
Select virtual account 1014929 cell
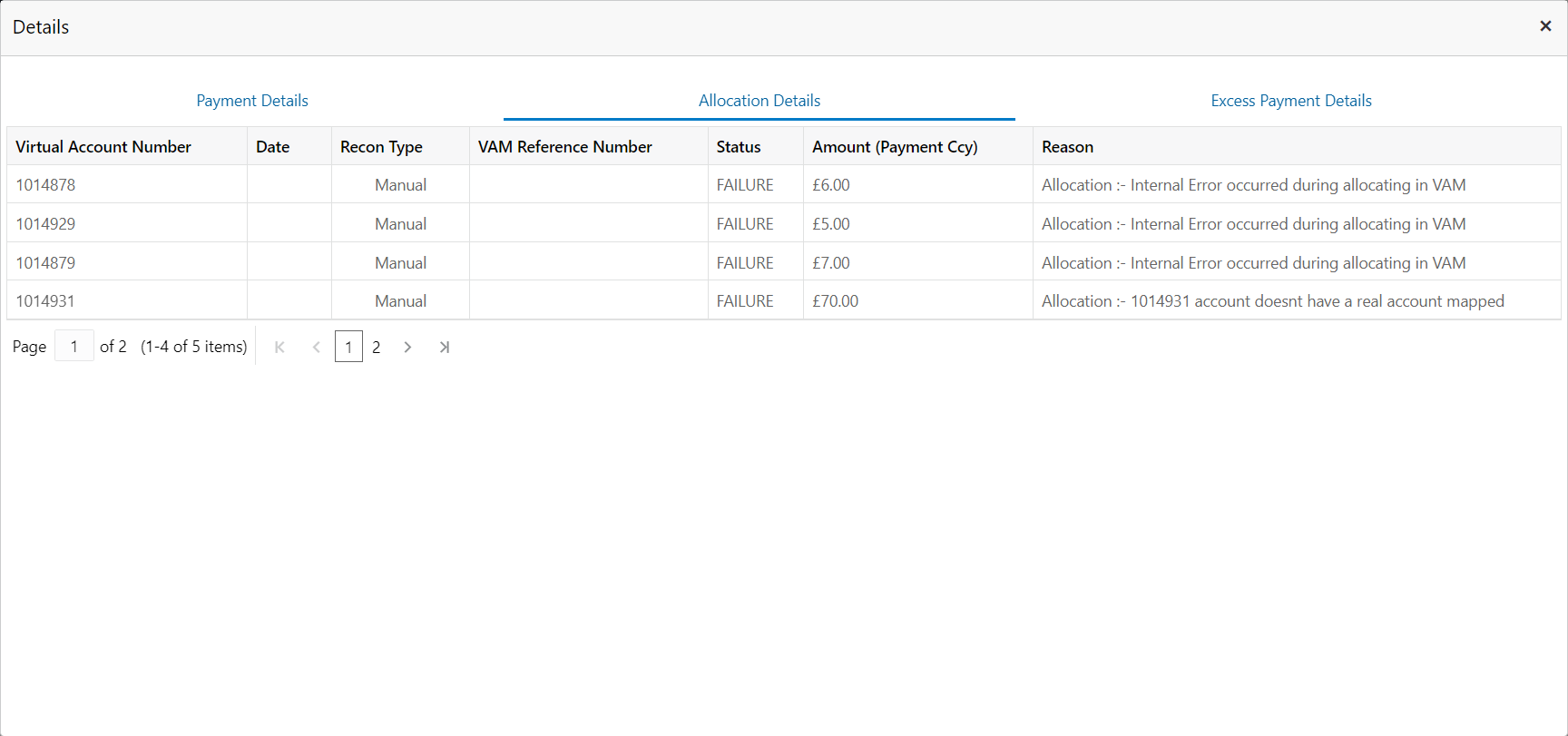pos(127,223)
